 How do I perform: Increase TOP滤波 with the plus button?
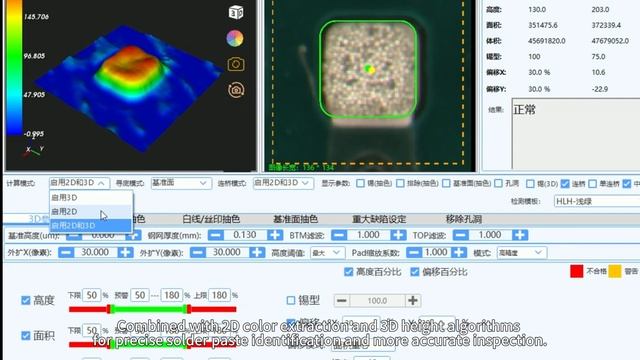coord(520,235)
